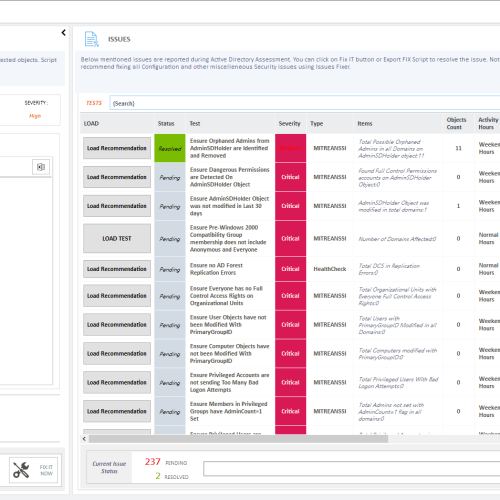This screenshot has width=500, height=500.
Task: Sort by the Items column header
Action: point(398,123)
